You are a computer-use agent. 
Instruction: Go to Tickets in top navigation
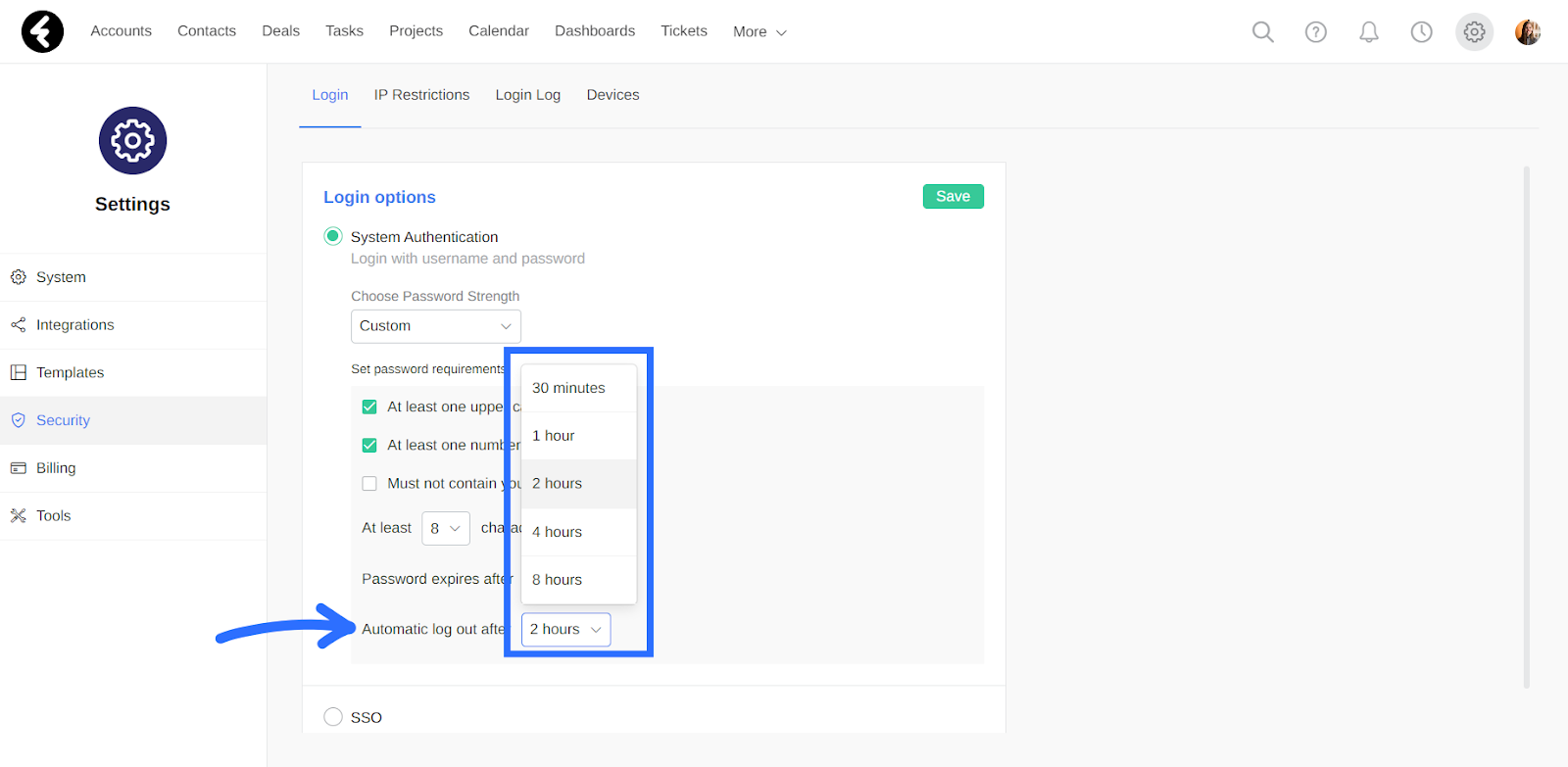point(684,31)
